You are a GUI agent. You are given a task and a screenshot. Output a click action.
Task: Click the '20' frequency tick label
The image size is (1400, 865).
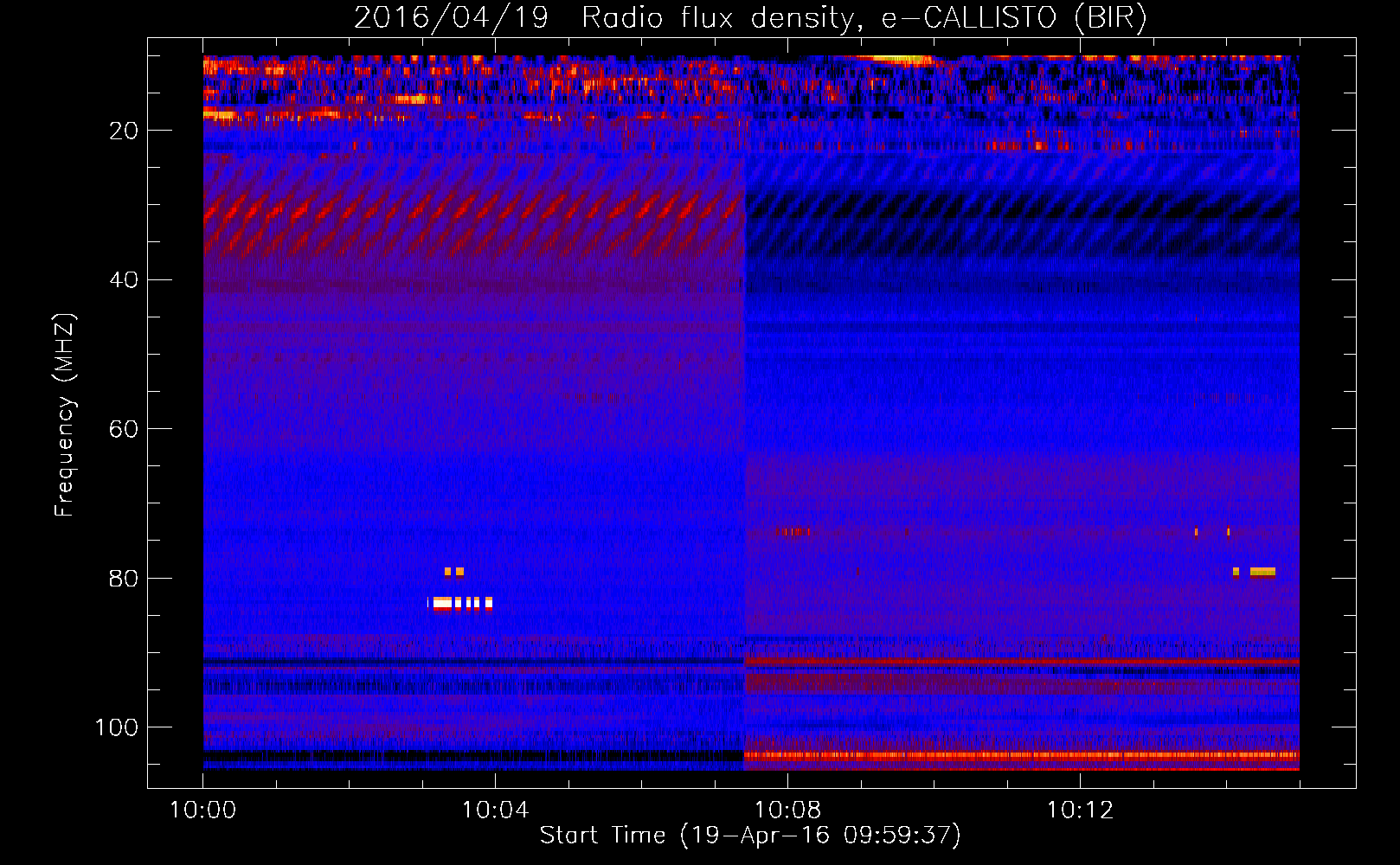click(124, 131)
